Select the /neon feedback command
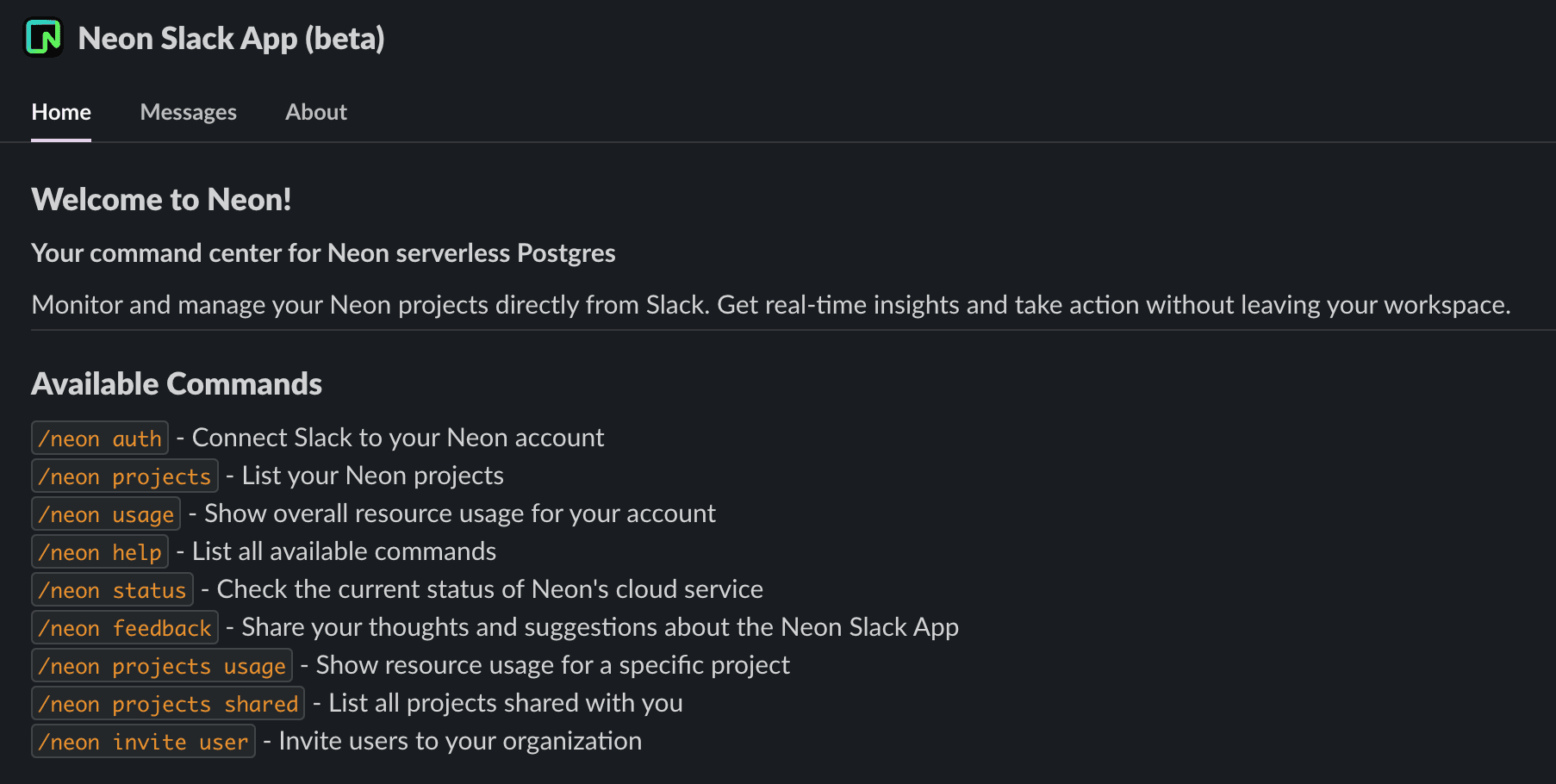 click(x=125, y=628)
